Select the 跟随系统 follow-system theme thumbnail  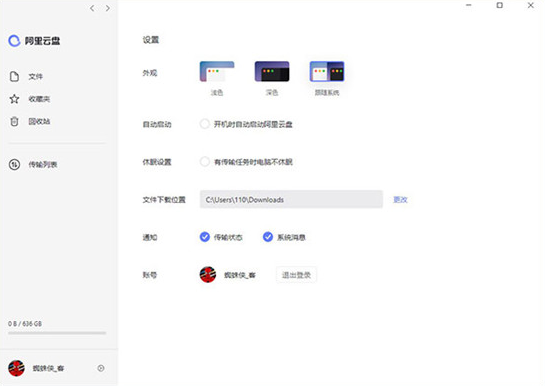[327, 72]
